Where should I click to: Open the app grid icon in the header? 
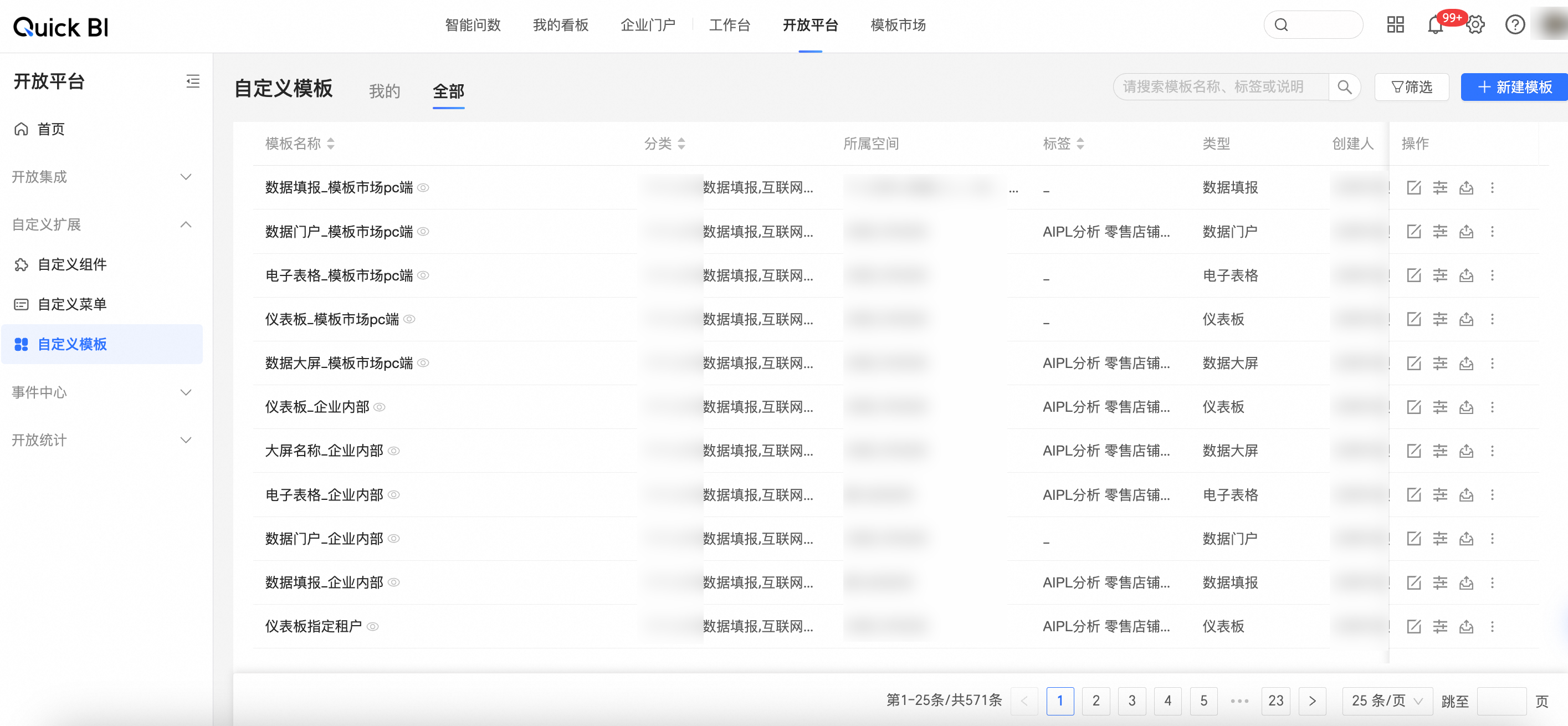(x=1395, y=25)
